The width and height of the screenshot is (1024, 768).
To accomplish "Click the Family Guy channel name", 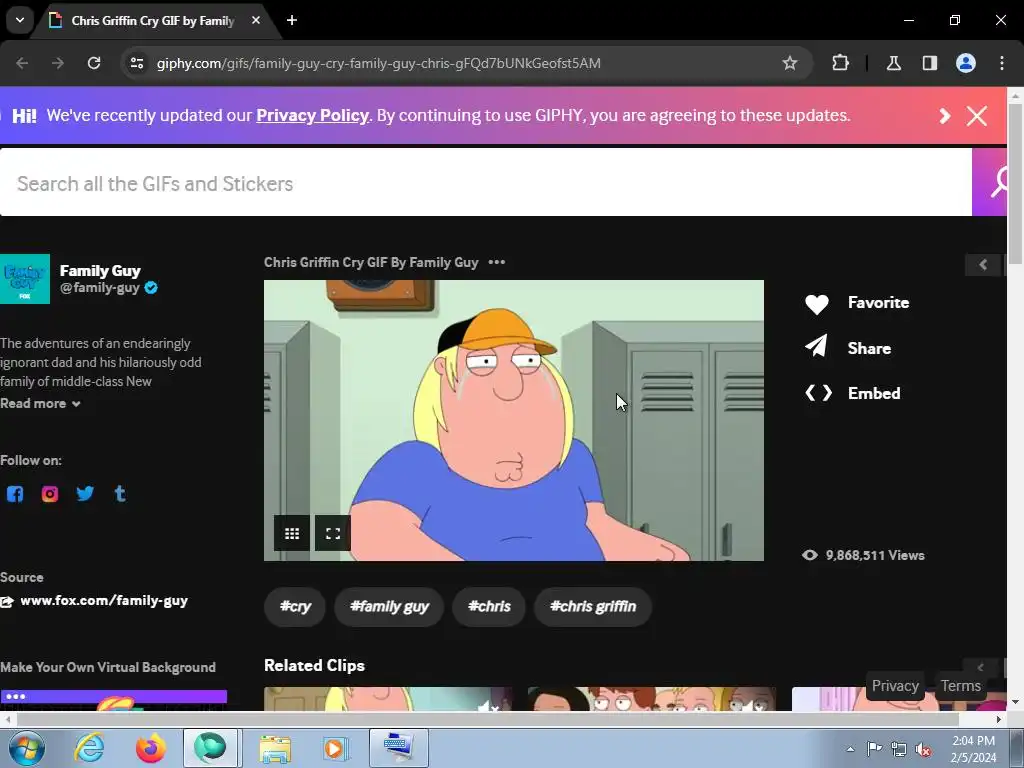I will 100,270.
